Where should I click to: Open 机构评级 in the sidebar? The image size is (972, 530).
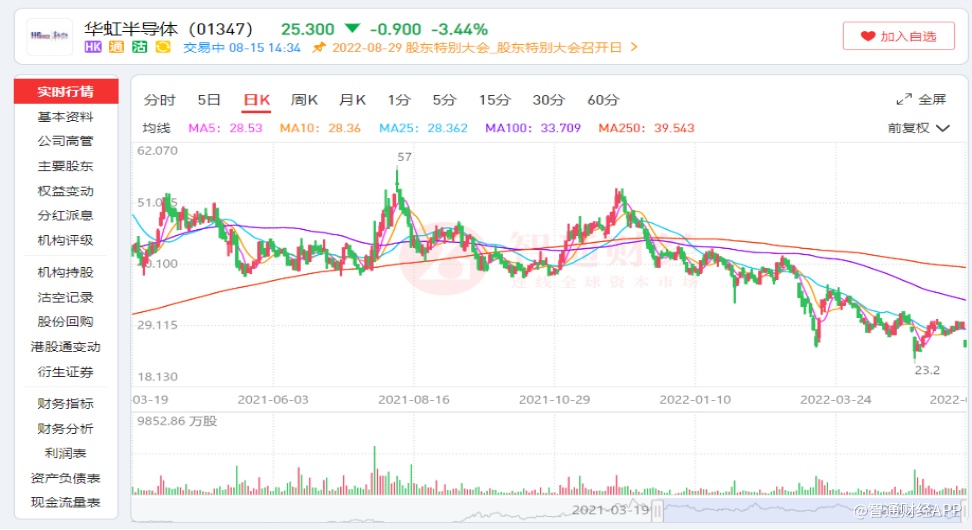click(x=66, y=240)
